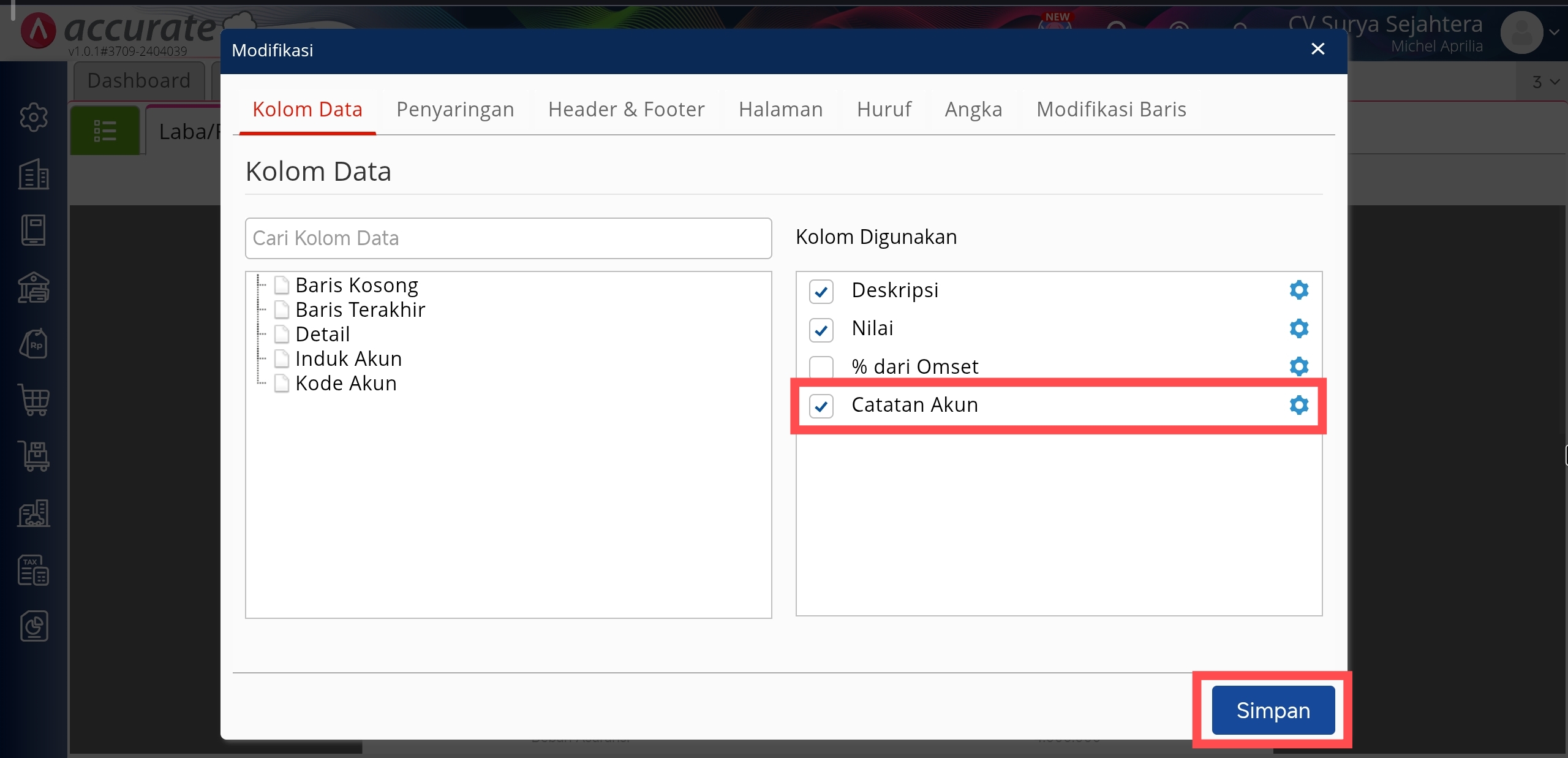
Task: Open the sidebar settings gear icon
Action: 34,117
